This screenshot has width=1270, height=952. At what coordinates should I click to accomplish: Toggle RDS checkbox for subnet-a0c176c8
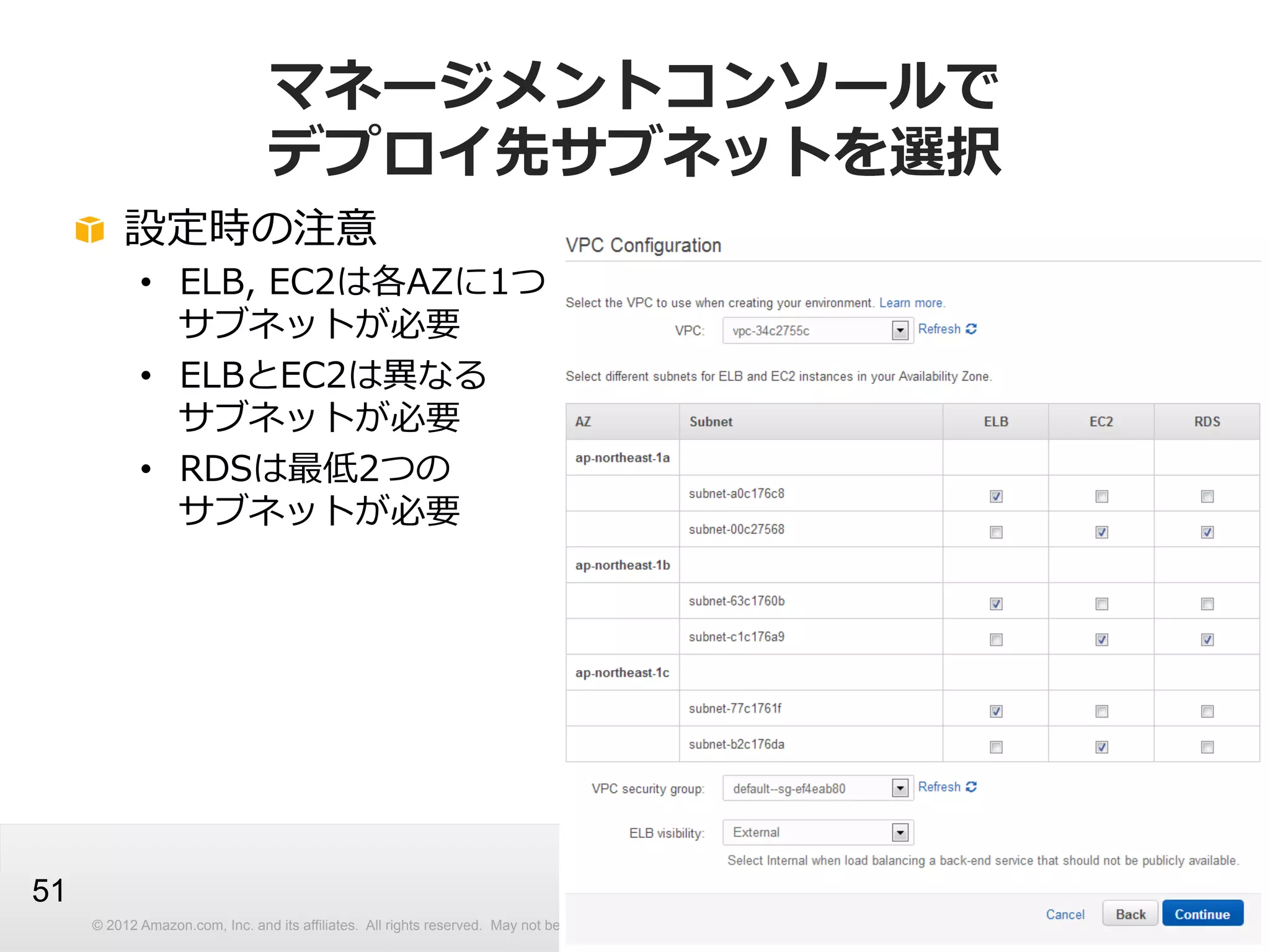coord(1207,496)
